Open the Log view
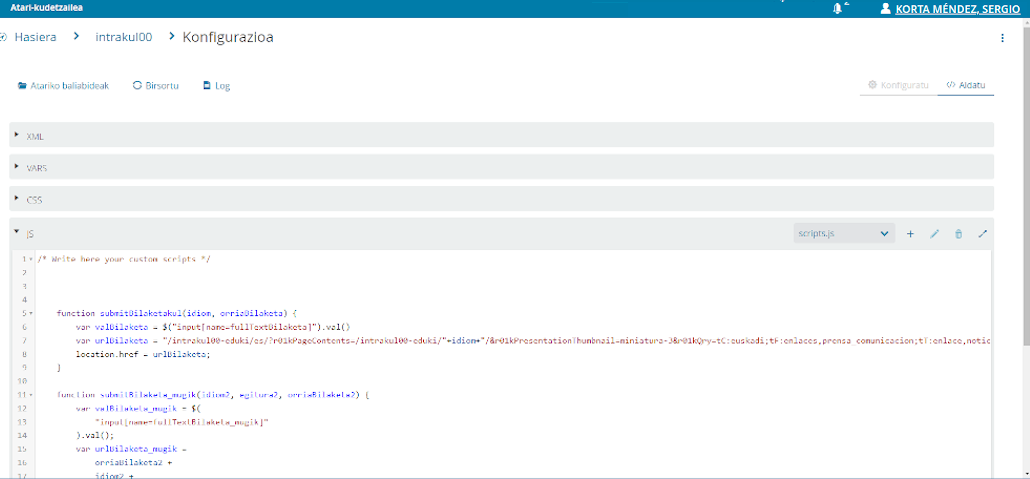 point(216,86)
